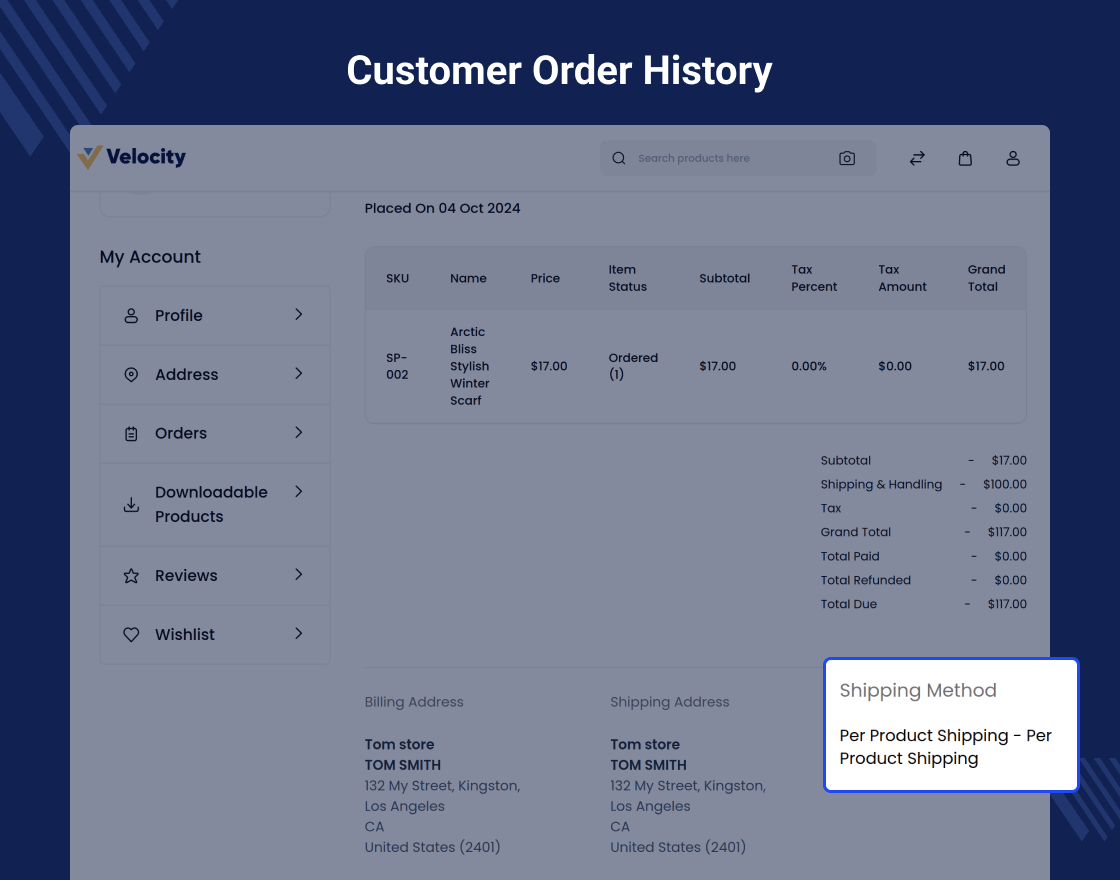This screenshot has width=1120, height=880.
Task: Click the Profile person icon in sidebar
Action: (x=131, y=316)
